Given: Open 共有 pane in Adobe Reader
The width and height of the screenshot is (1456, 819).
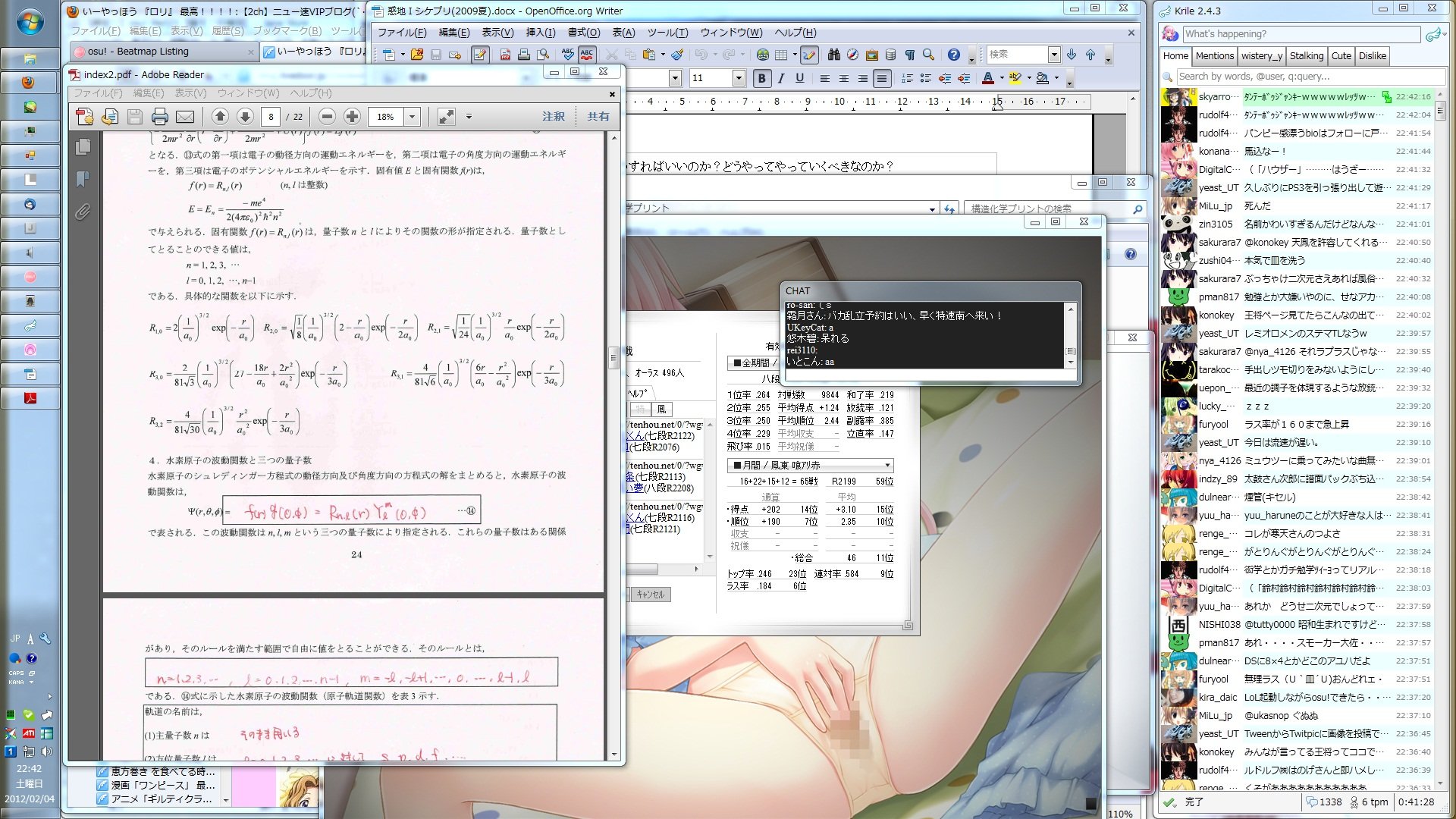Looking at the screenshot, I should (598, 117).
